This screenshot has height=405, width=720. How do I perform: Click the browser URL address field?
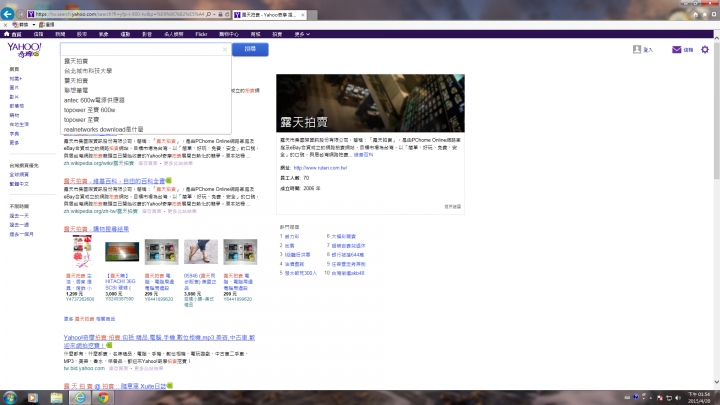[120, 14]
